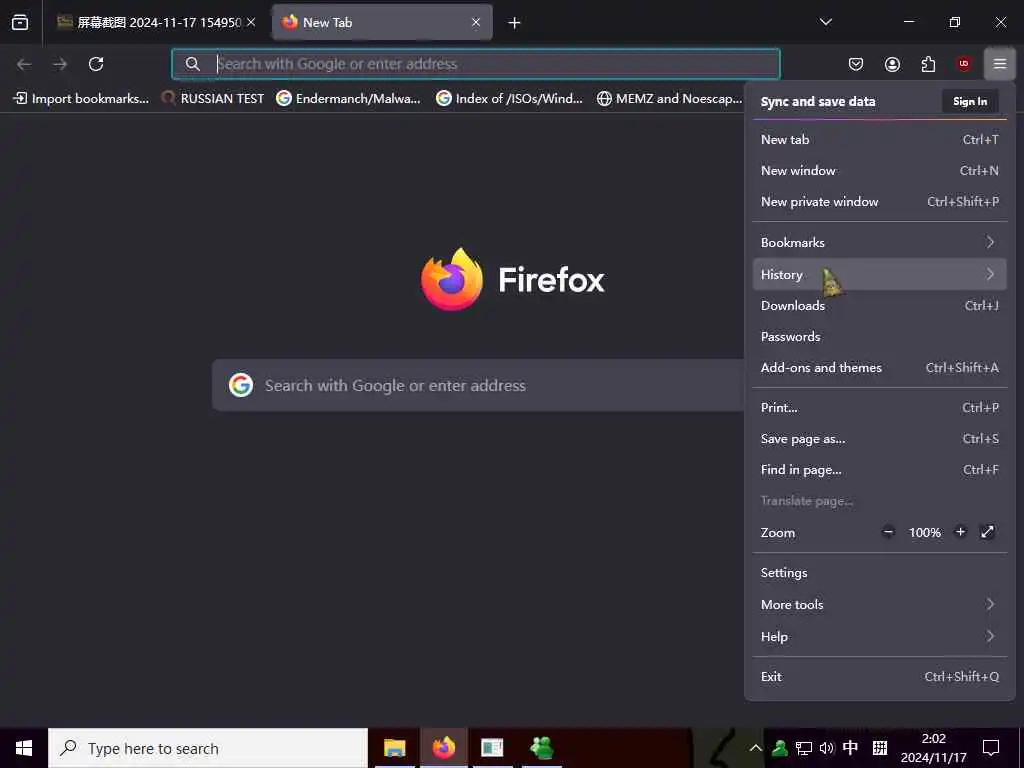Zoom in with the plus button
Screen dimensions: 1024x768
[961, 532]
